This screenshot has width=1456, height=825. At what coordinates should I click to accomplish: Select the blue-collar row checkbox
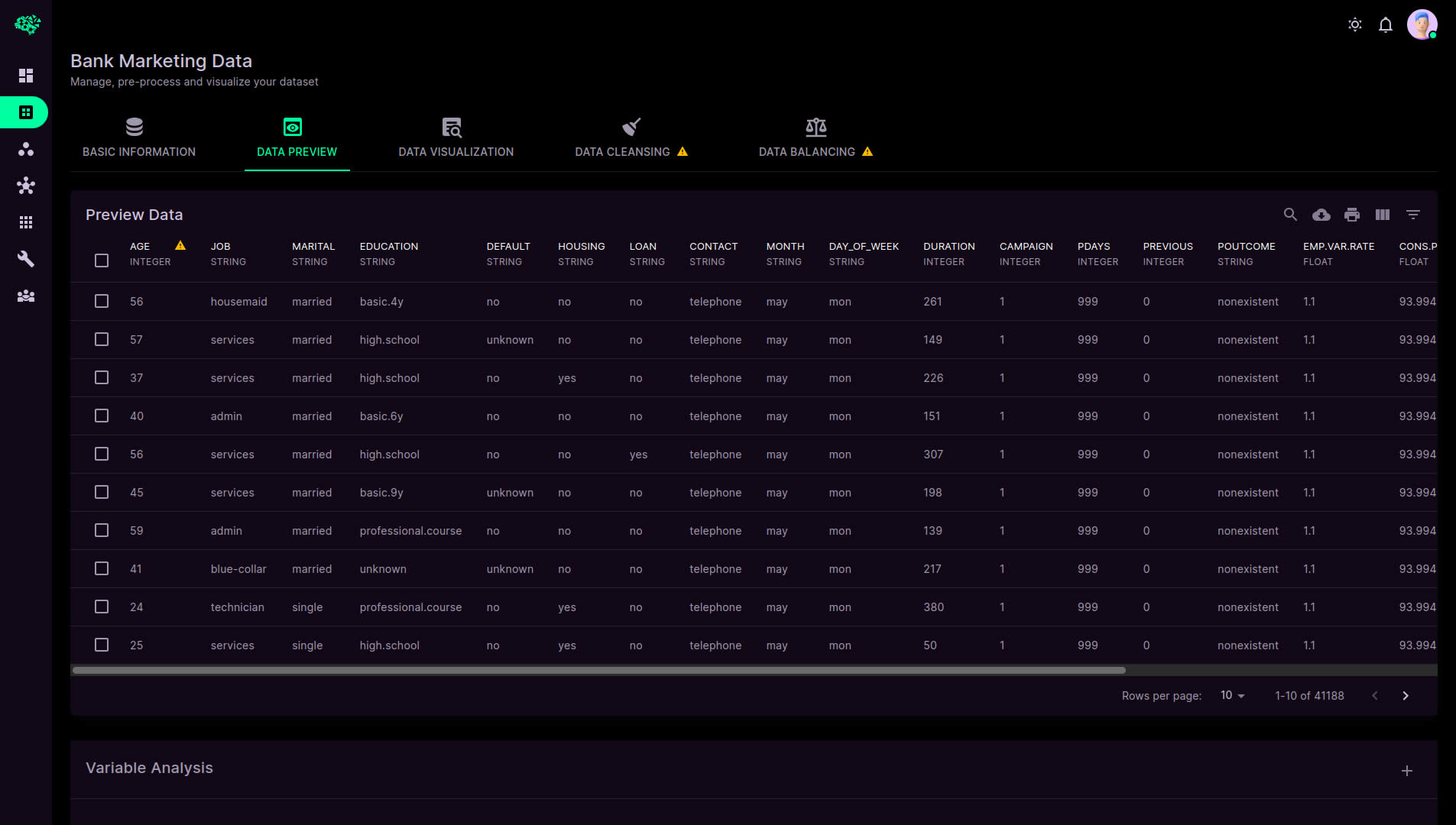(102, 568)
